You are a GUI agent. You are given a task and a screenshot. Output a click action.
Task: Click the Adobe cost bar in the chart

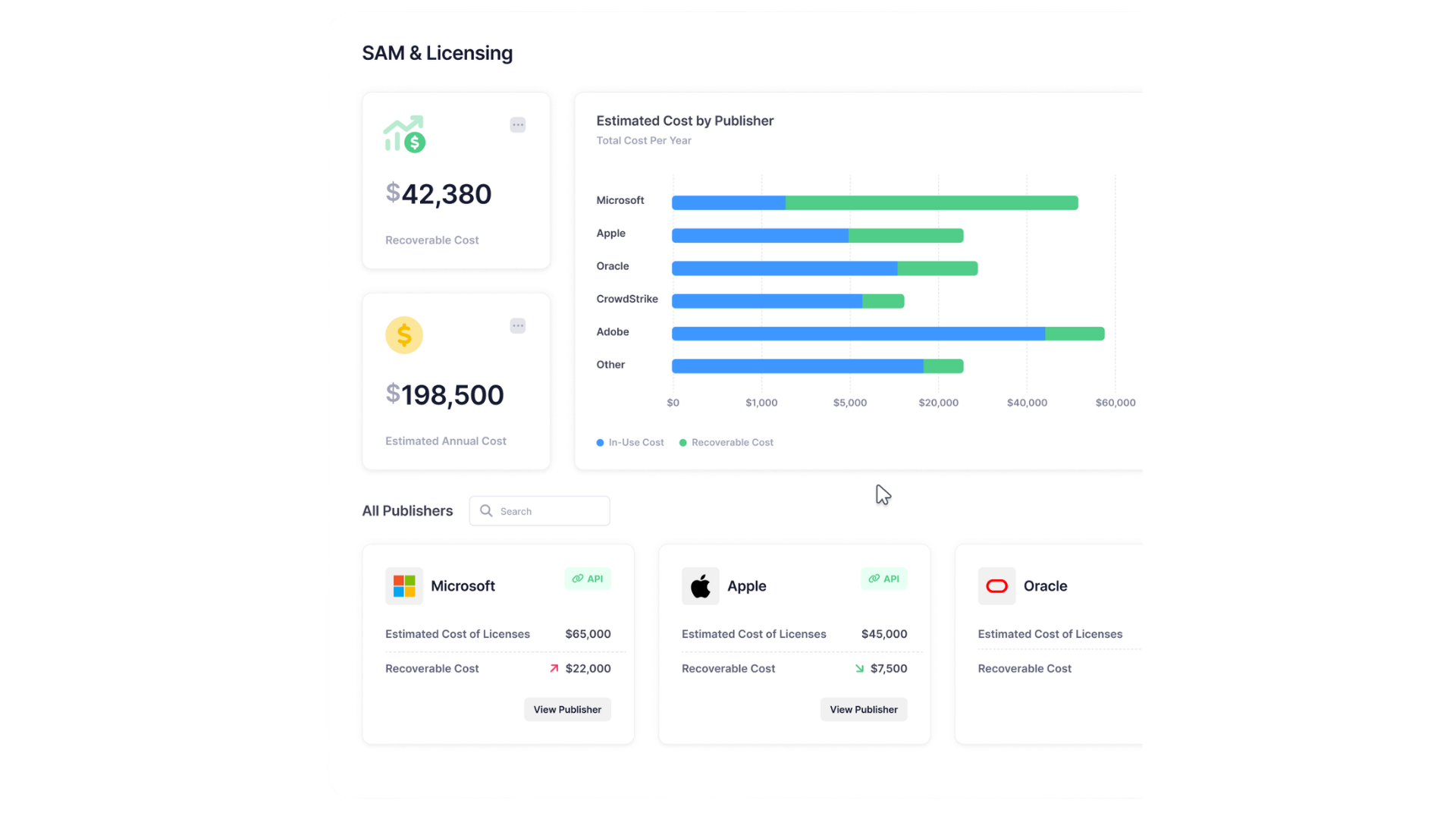tap(887, 334)
